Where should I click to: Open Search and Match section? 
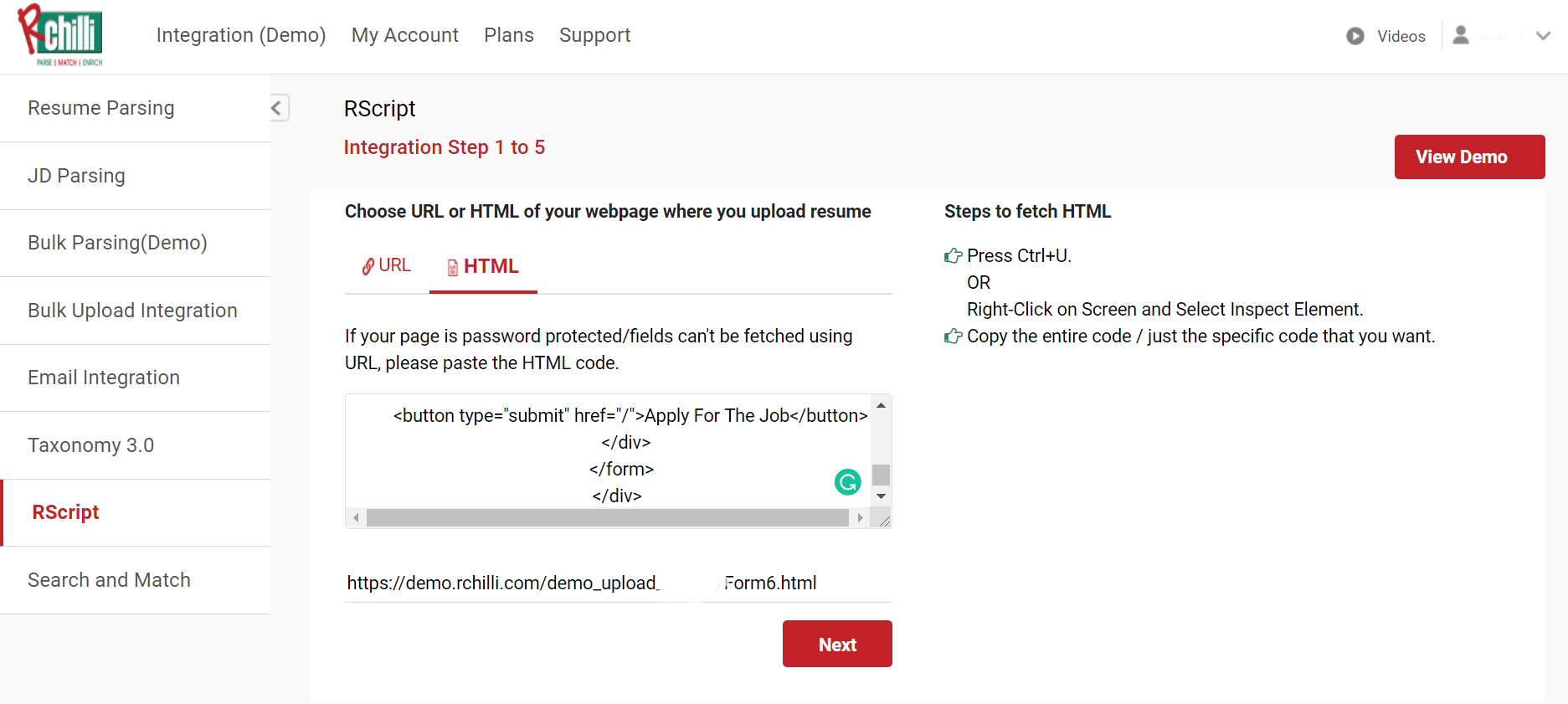tap(135, 580)
